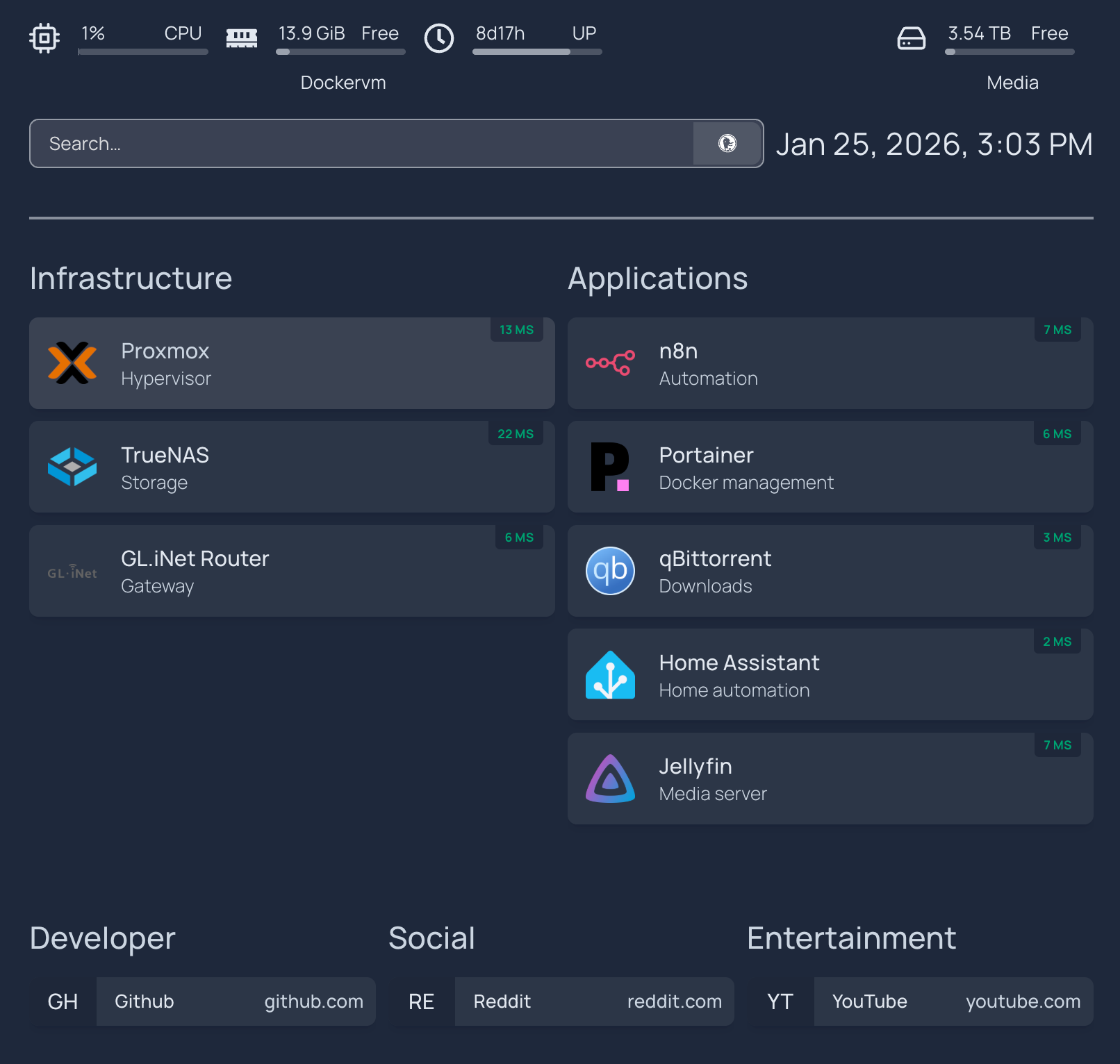The height and width of the screenshot is (1064, 1120).
Task: Click the 13 MS ping badge on Proxmox
Action: (x=516, y=330)
